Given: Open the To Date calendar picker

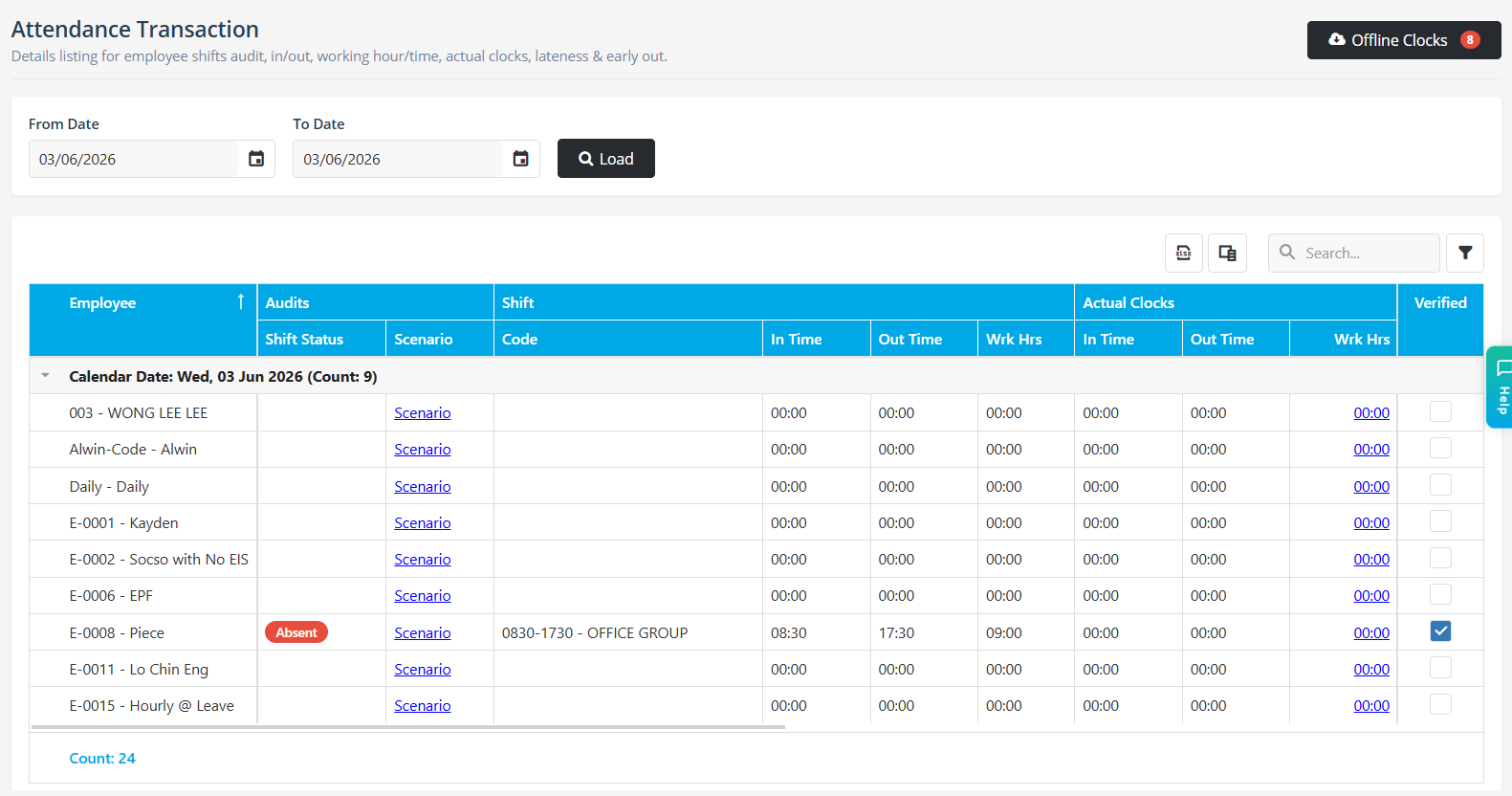Looking at the screenshot, I should pyautogui.click(x=520, y=159).
